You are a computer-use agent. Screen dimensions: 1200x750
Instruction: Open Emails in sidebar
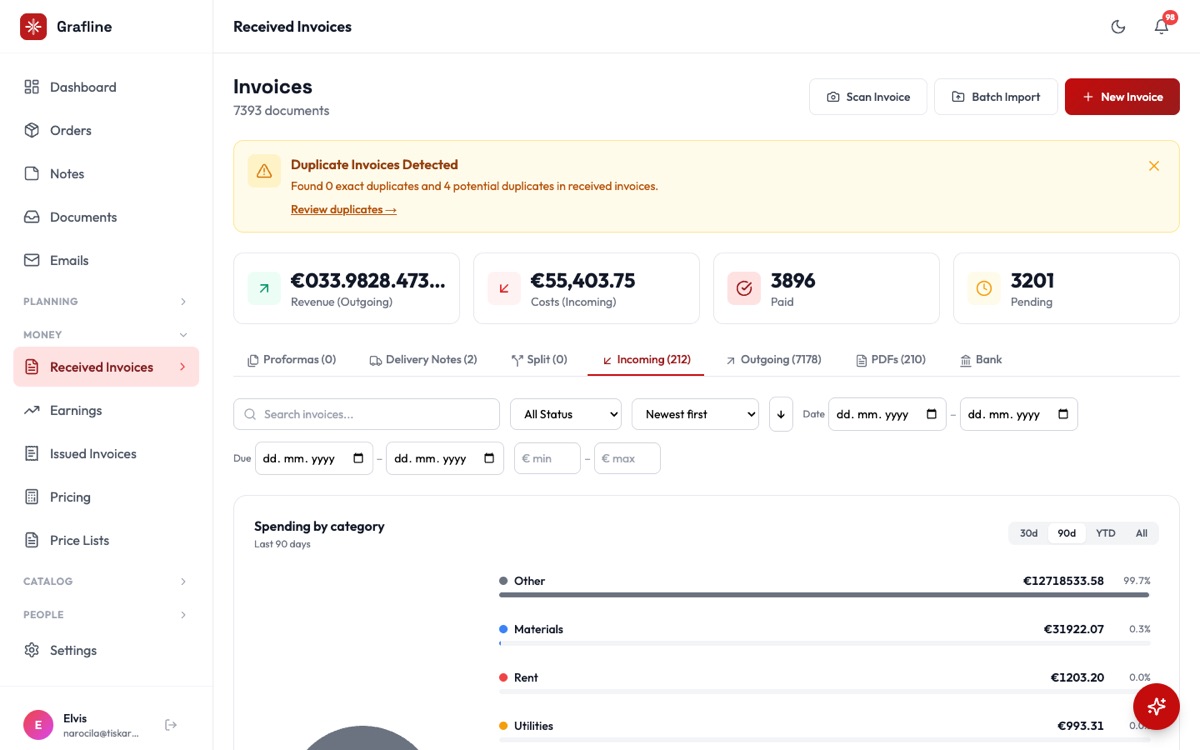[x=106, y=260]
